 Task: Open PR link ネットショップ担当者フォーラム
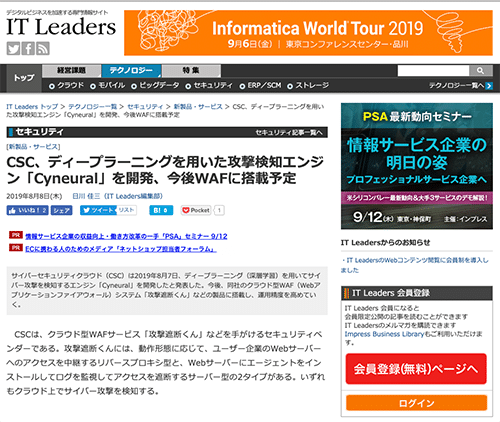[x=121, y=249]
